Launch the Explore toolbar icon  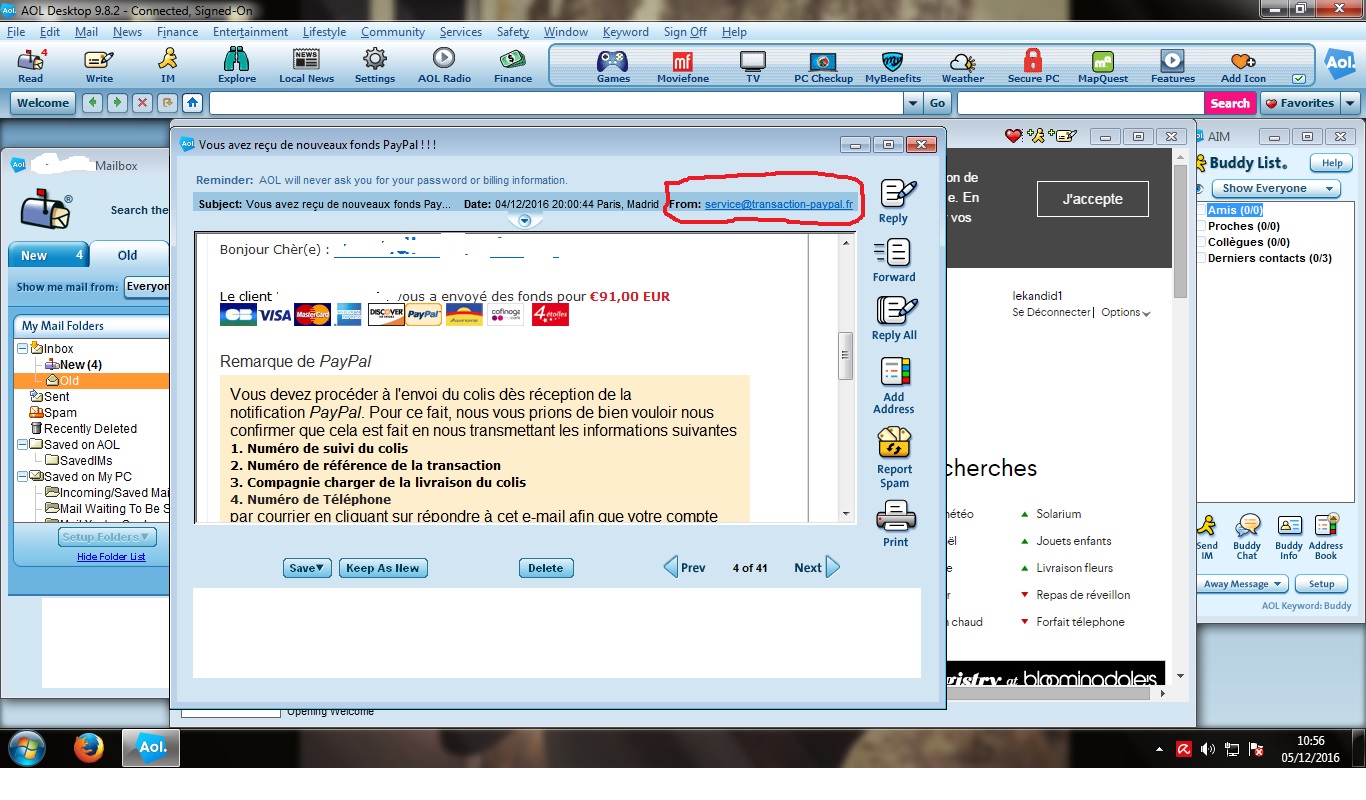point(237,66)
